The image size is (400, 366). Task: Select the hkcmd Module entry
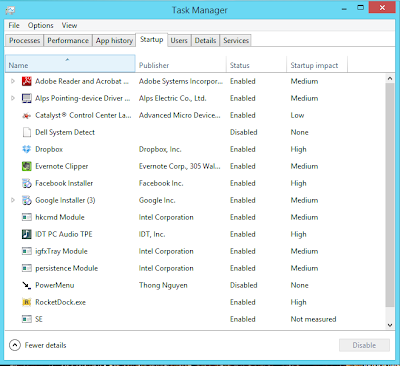pos(60,217)
